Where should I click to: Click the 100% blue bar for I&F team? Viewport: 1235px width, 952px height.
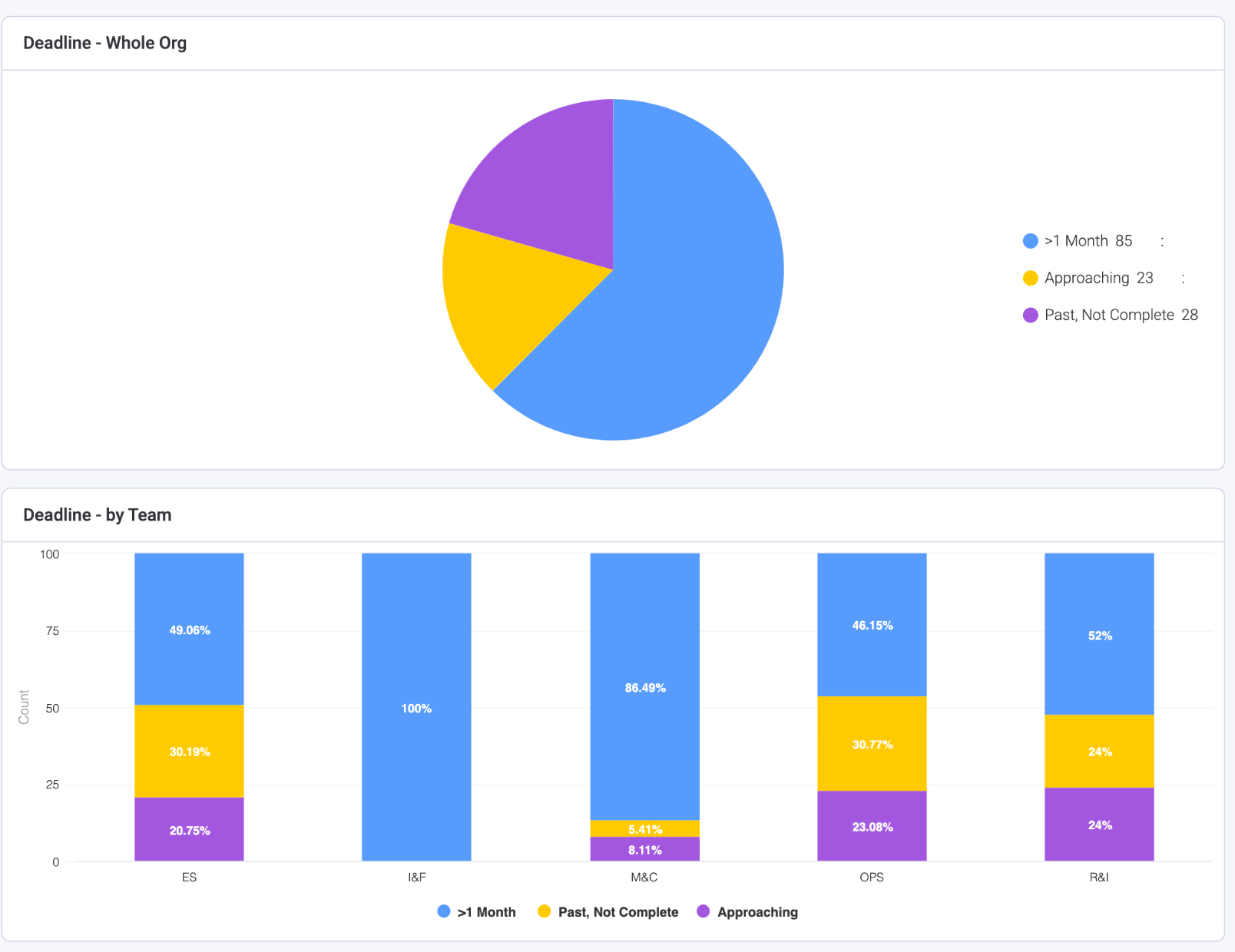(x=416, y=706)
